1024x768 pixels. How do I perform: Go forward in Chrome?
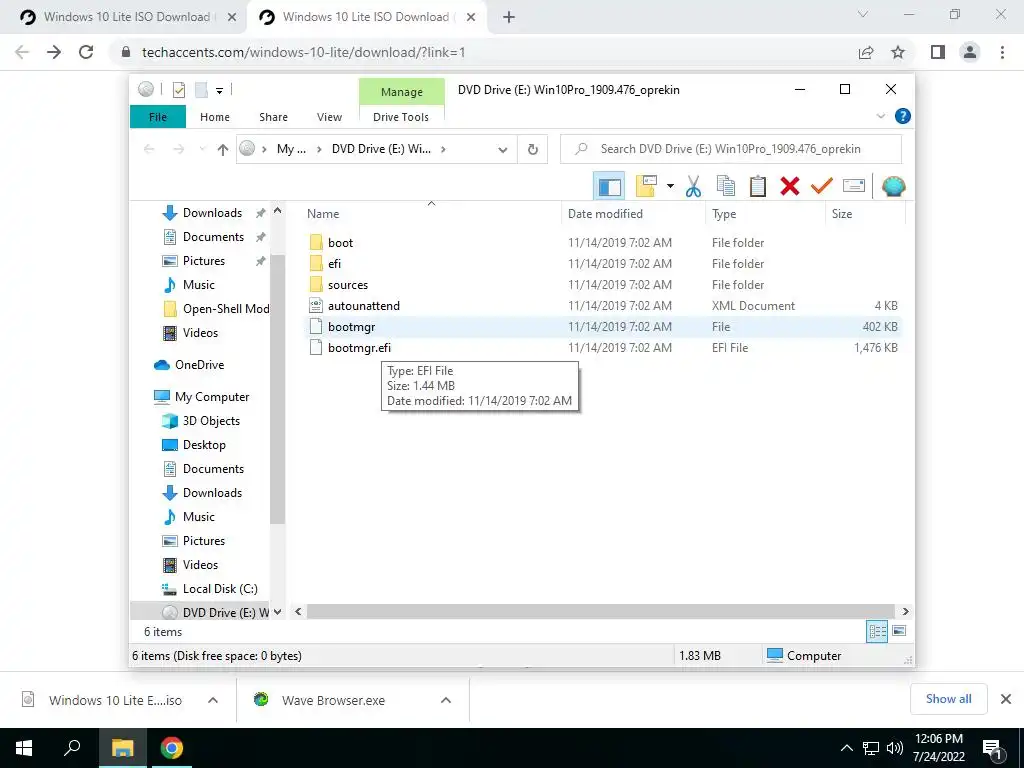(x=54, y=52)
